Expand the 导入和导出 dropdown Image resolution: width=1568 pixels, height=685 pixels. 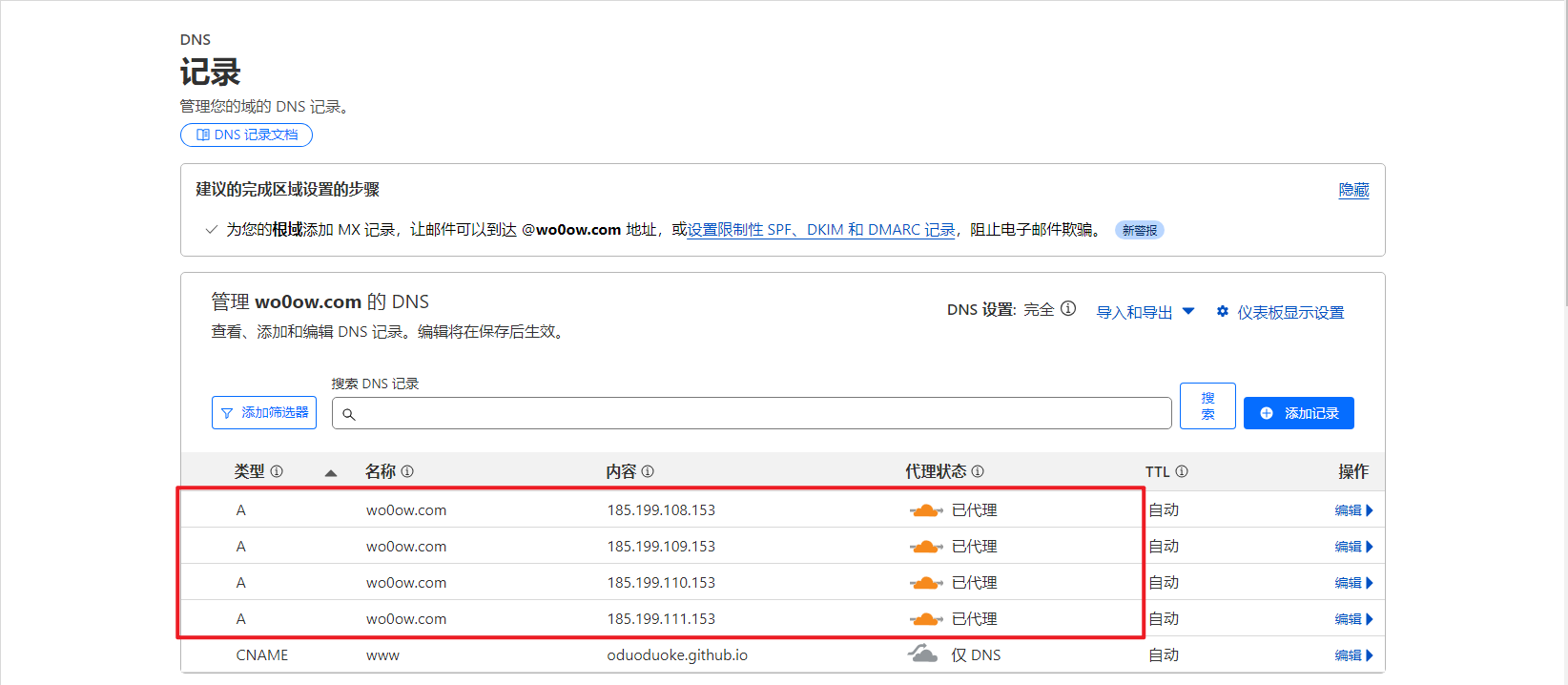click(1145, 312)
